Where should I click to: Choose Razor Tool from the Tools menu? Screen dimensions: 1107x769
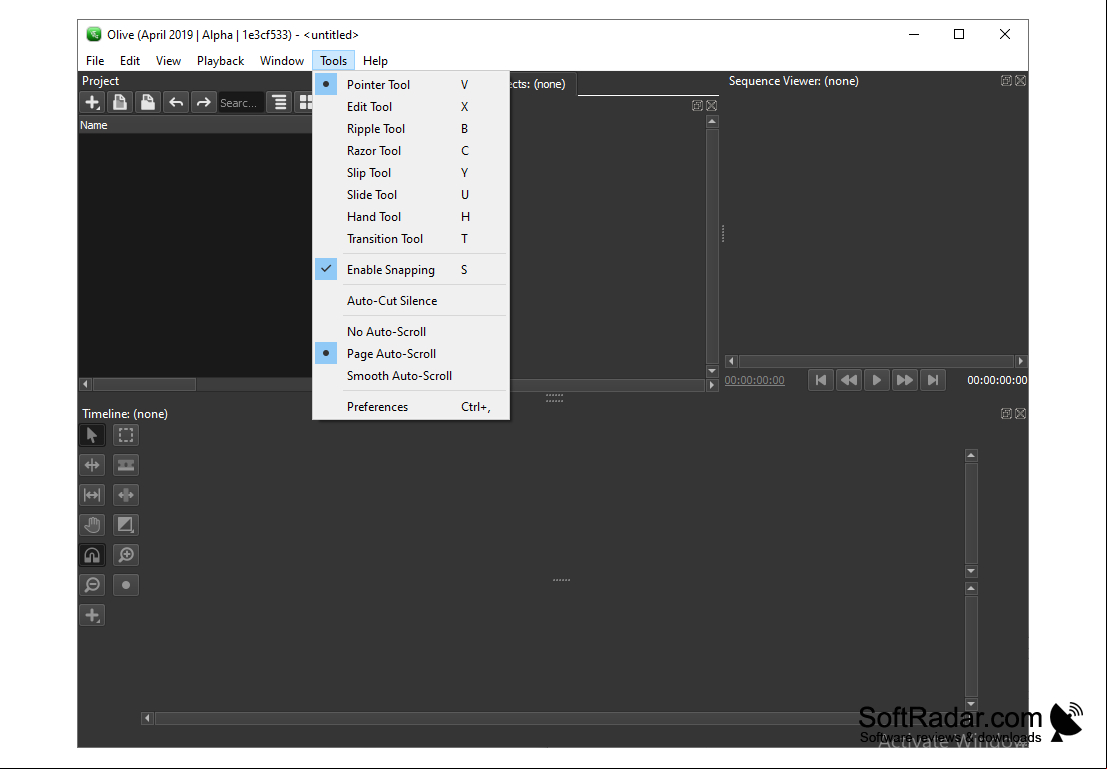pos(410,150)
